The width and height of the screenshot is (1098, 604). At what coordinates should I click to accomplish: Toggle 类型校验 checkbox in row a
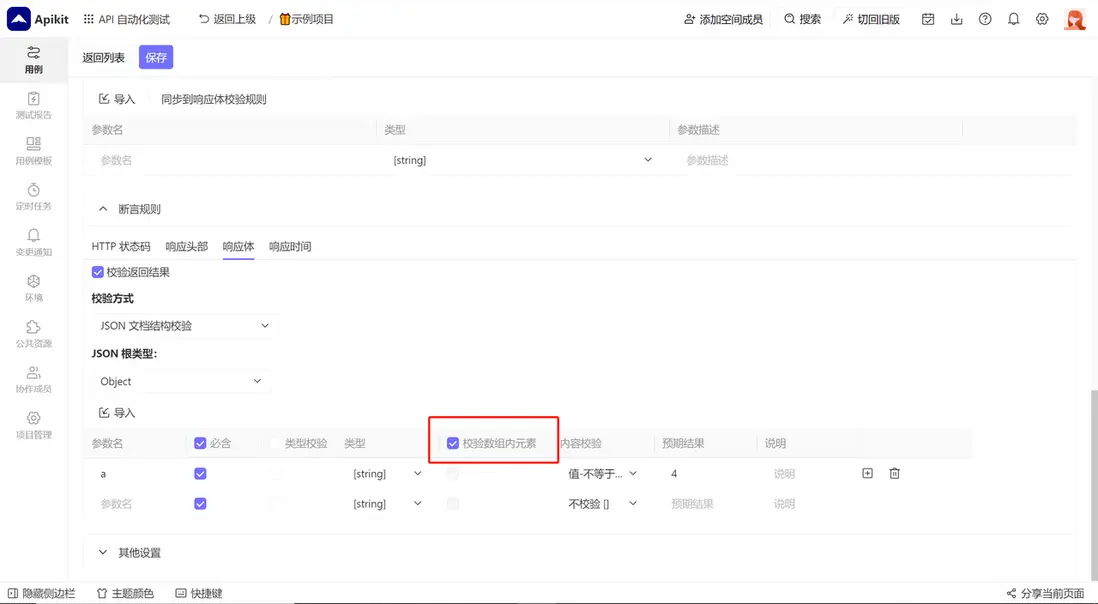click(x=276, y=474)
